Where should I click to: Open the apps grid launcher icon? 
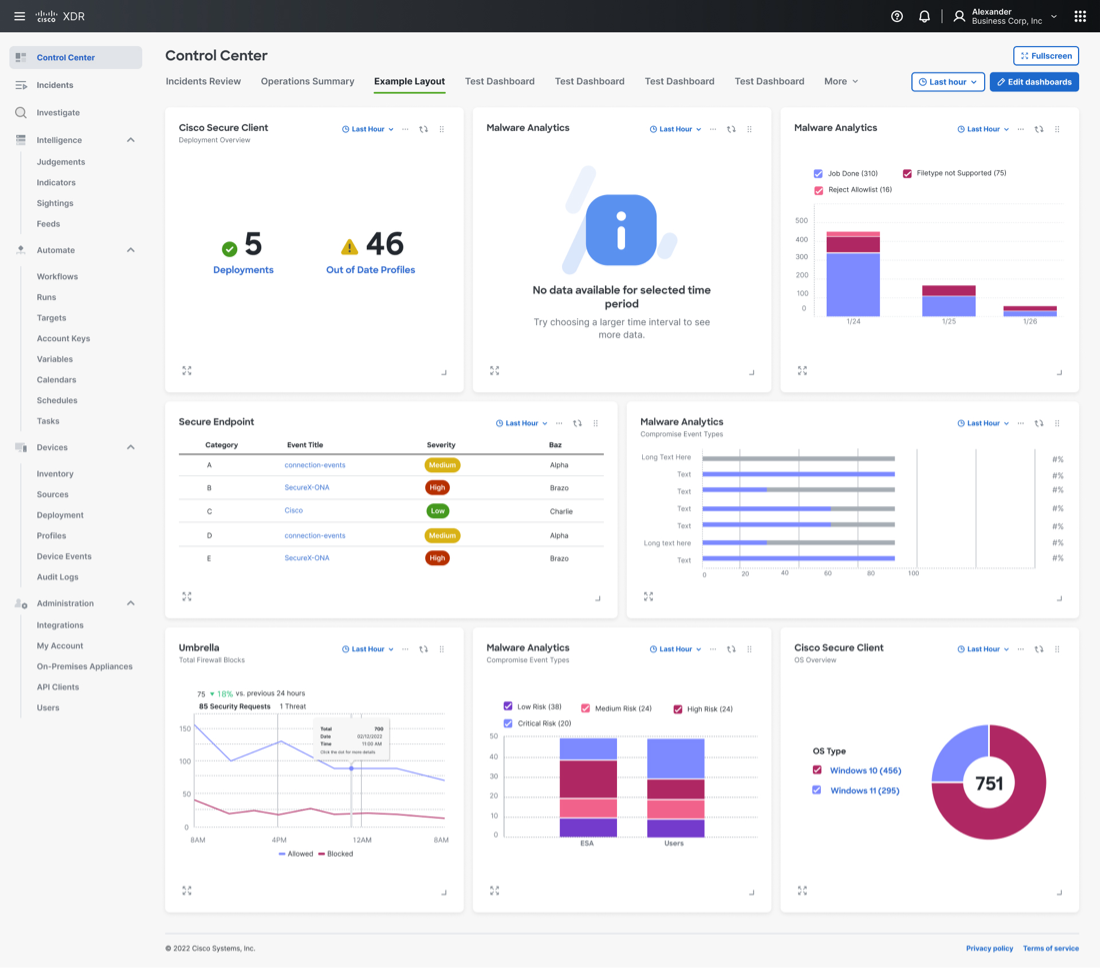point(1080,16)
